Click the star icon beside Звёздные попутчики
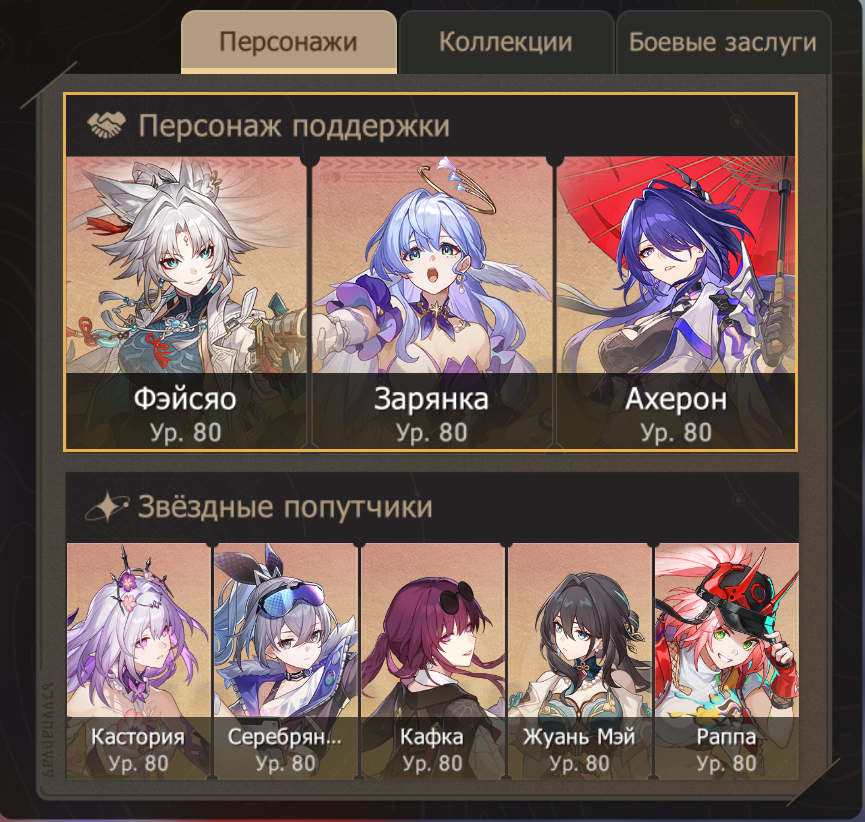 coord(106,506)
